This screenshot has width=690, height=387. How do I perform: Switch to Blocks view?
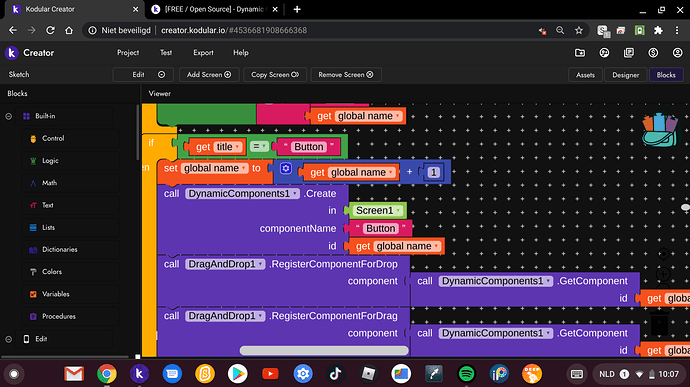click(666, 75)
